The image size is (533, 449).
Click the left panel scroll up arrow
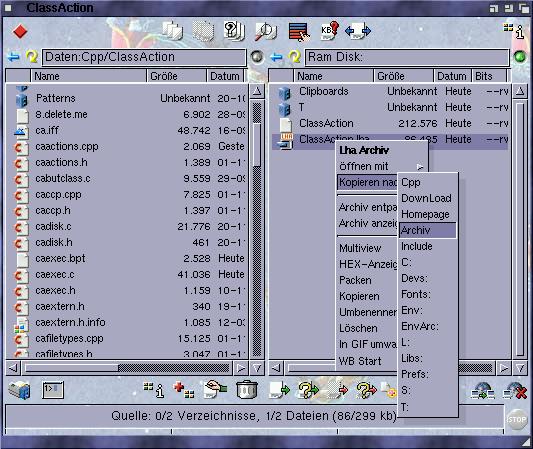click(257, 91)
